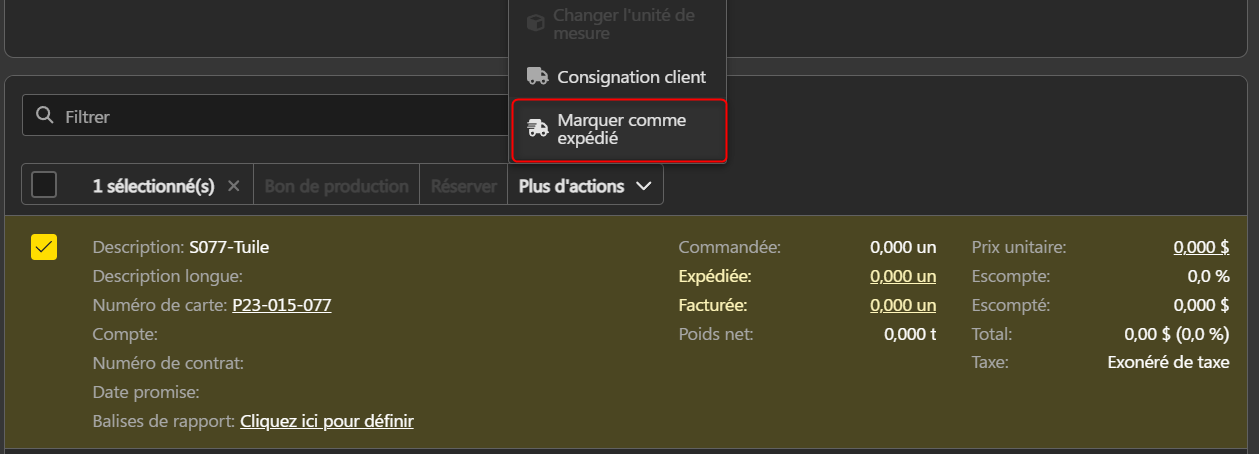
Task: Choose Changer l'unité de mesure option
Action: [x=617, y=24]
